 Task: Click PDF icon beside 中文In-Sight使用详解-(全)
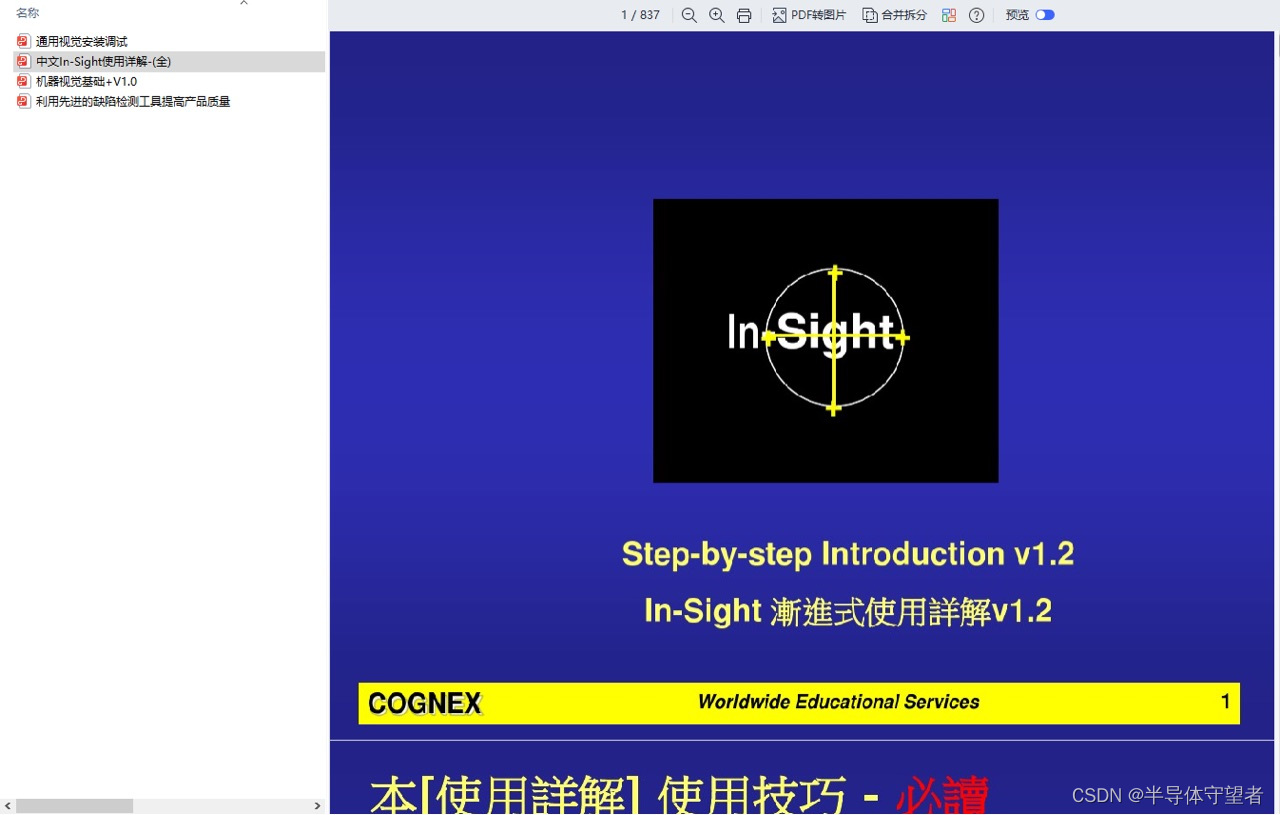point(23,61)
